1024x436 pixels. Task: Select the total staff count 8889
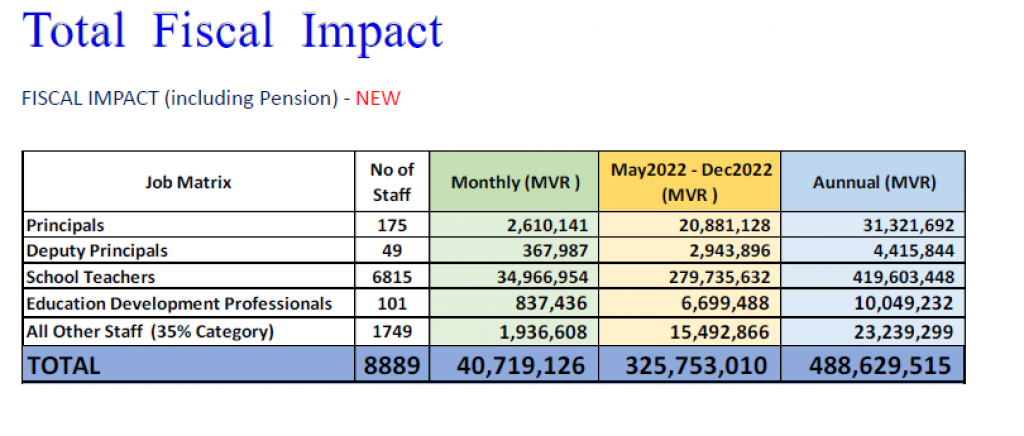392,365
